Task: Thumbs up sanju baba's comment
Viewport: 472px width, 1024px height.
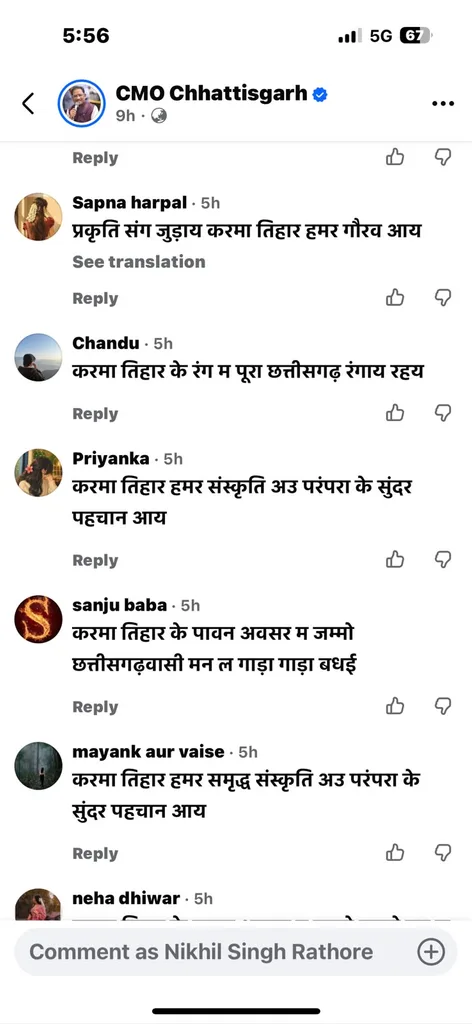Action: (395, 706)
